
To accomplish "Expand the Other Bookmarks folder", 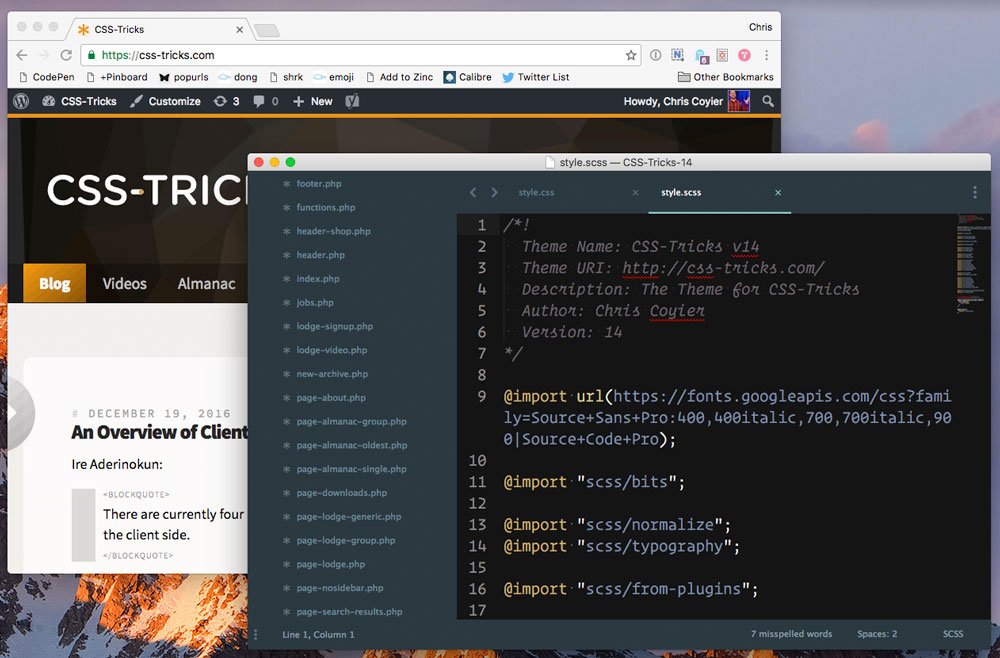I will point(726,77).
